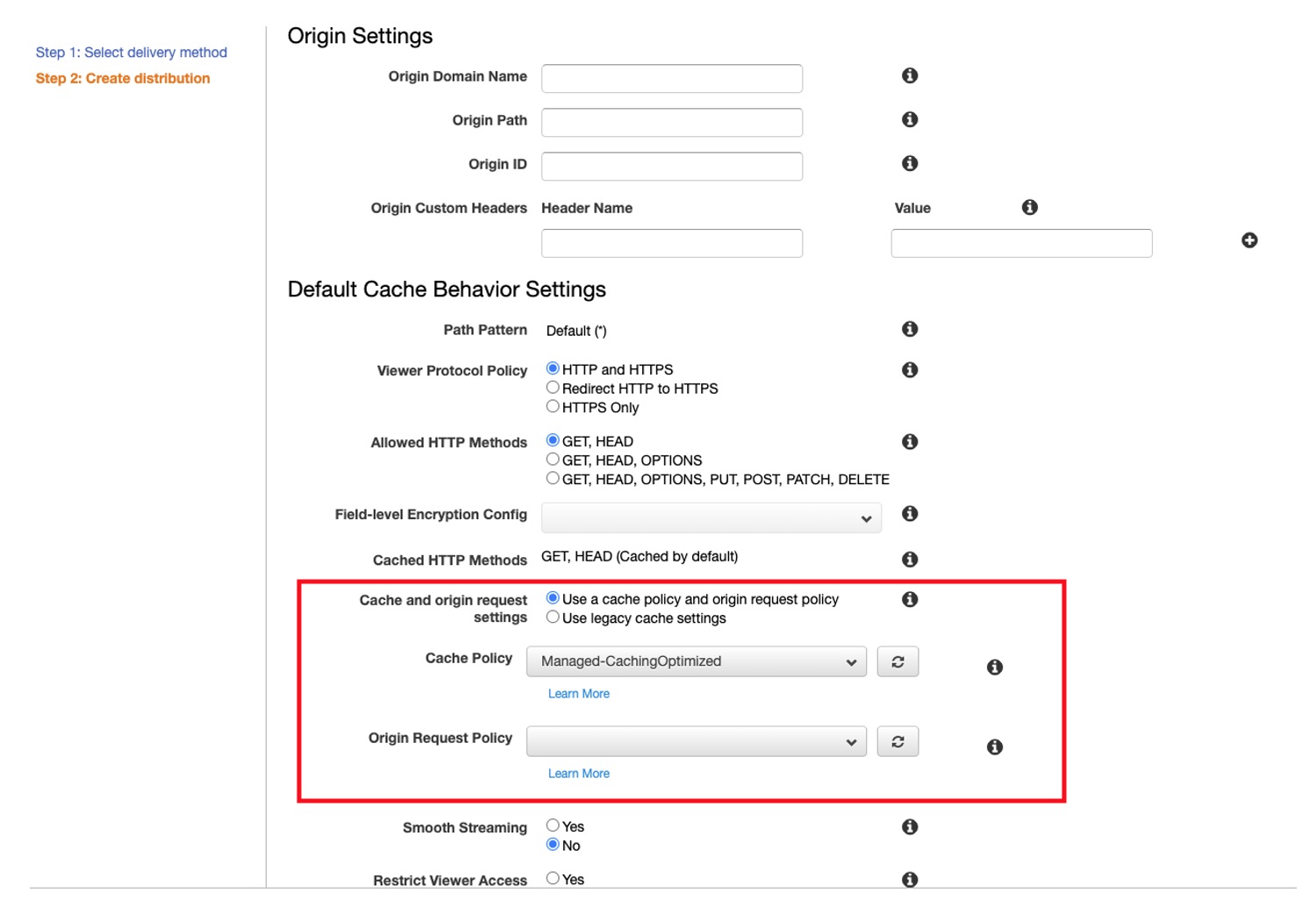1316x907 pixels.
Task: Open info icon for cache and origin request settings
Action: (x=910, y=599)
